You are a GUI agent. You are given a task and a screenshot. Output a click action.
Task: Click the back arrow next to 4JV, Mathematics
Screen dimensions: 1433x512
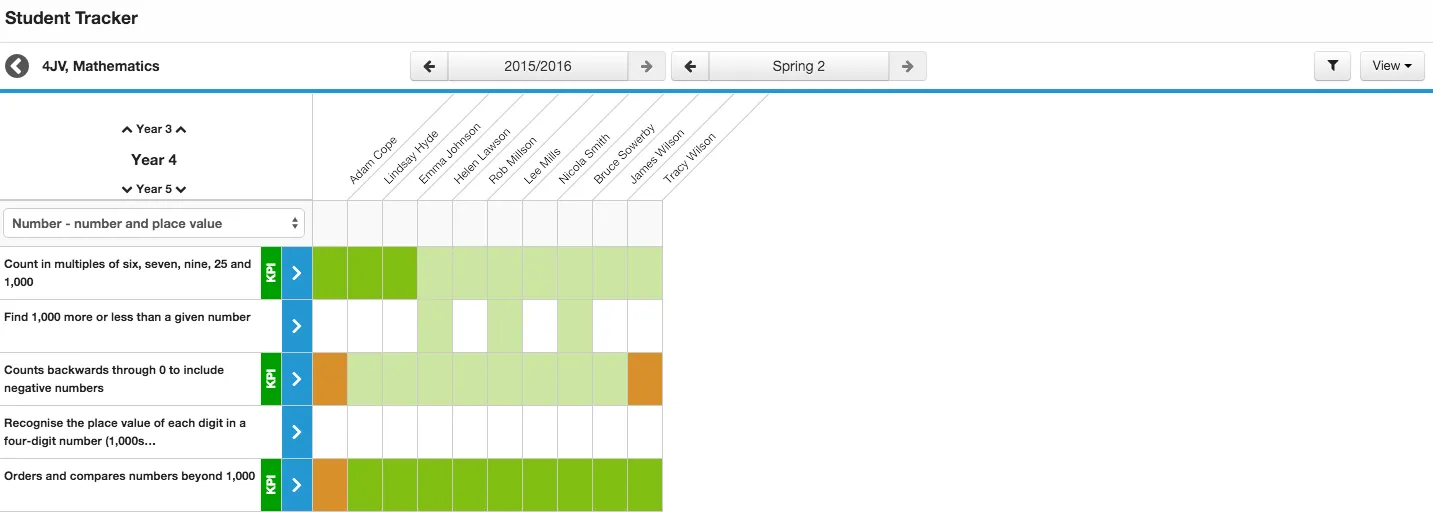click(17, 66)
